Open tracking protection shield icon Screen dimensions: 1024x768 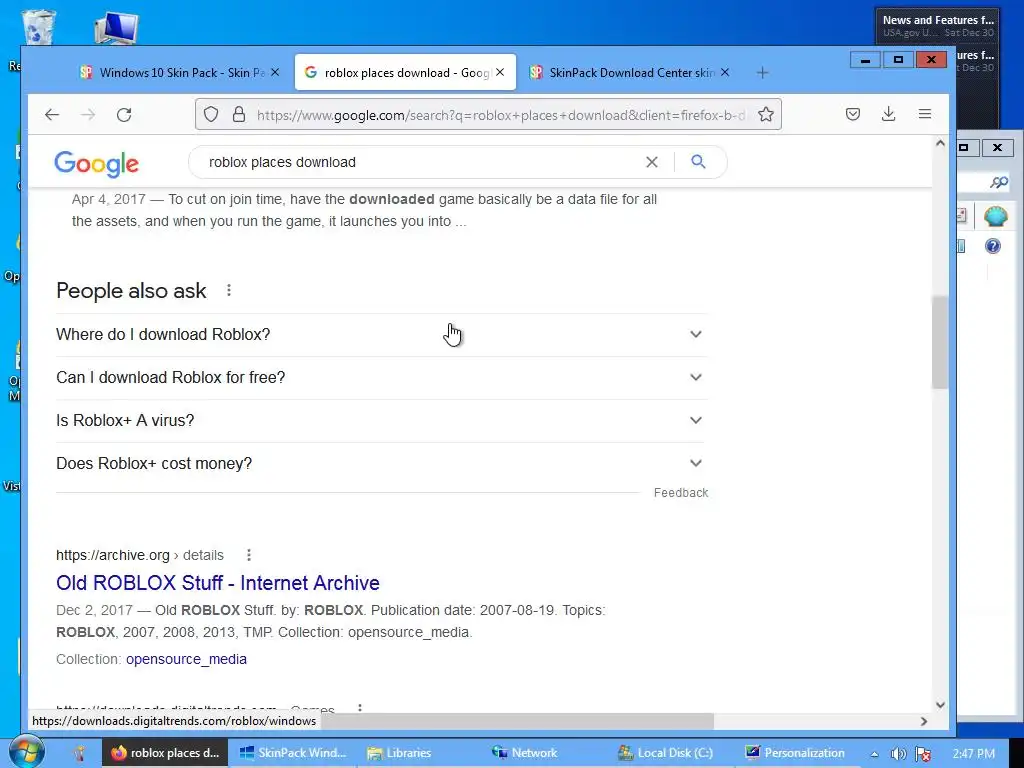[x=211, y=115]
